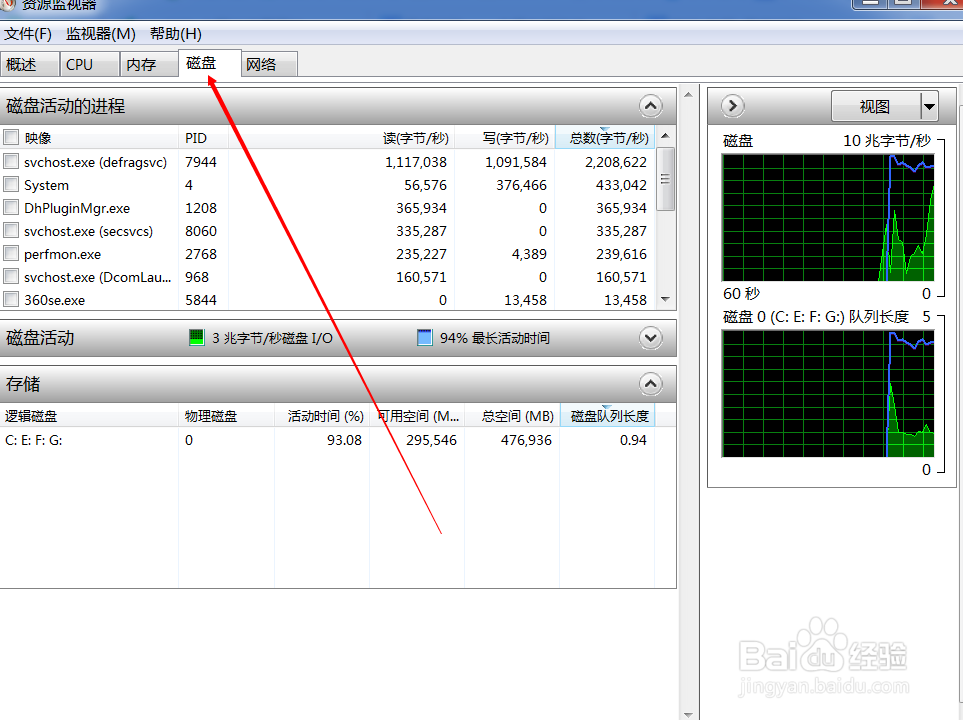Switch to the 网络 tab
Screen dimensions: 963x720
click(270, 65)
